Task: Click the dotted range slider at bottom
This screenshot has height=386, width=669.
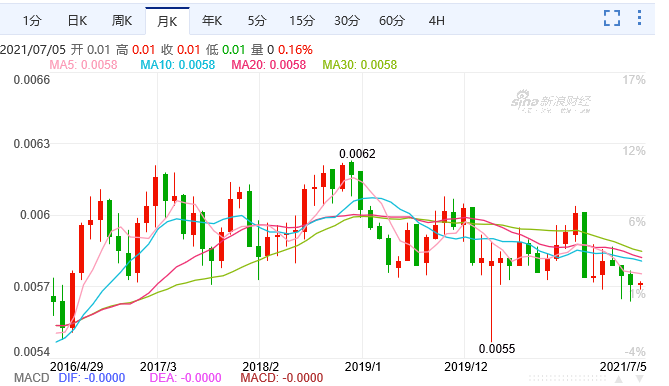Action: coord(567,378)
